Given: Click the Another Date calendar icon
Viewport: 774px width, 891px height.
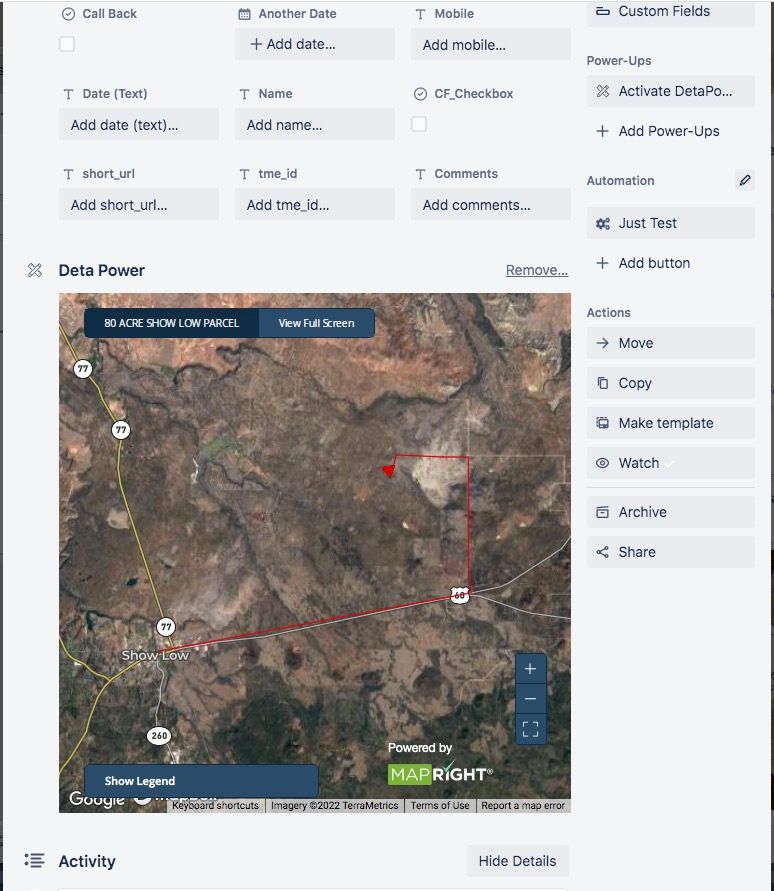Looking at the screenshot, I should (x=244, y=14).
